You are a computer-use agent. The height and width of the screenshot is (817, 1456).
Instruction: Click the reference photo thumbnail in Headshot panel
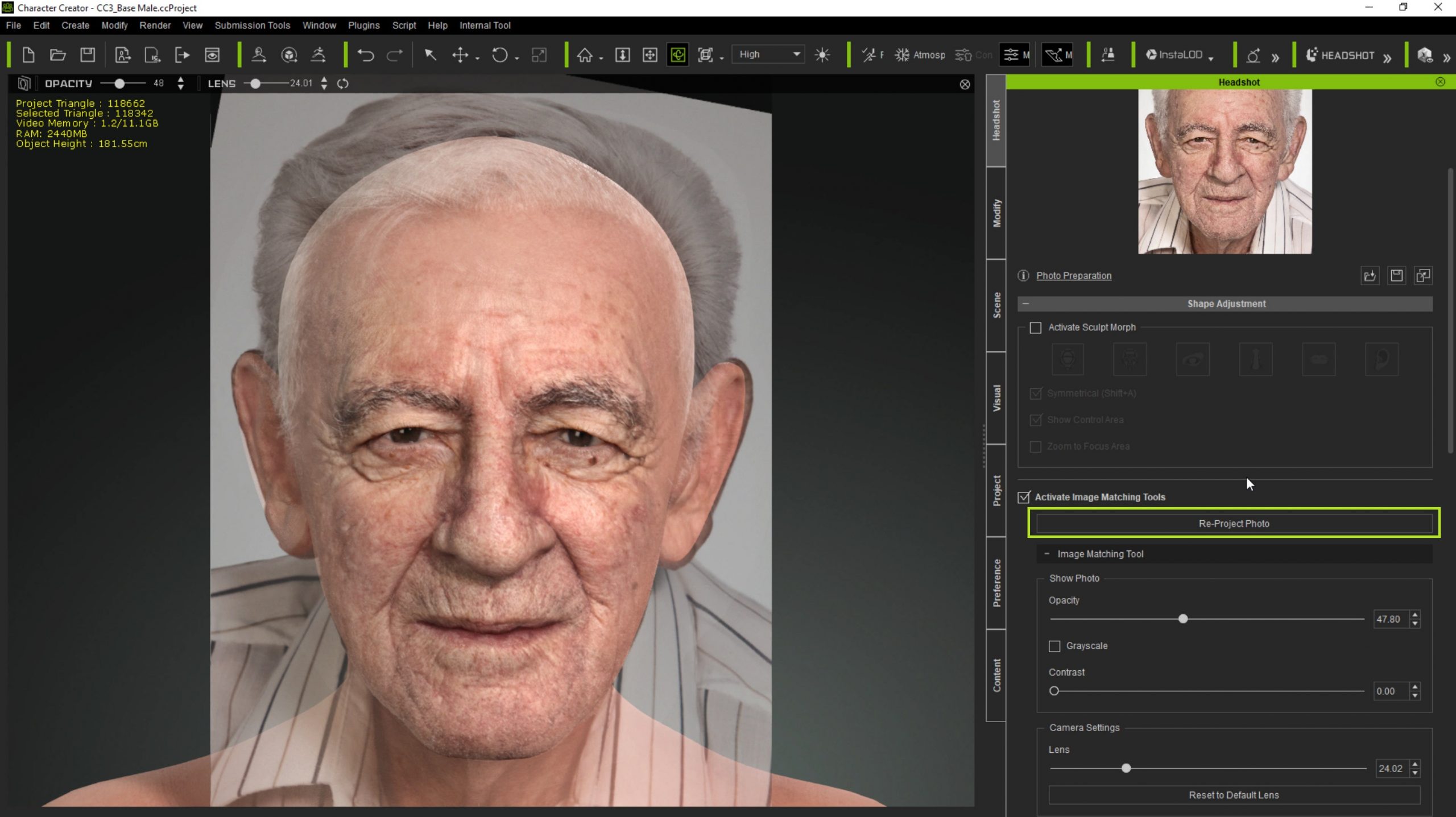(1225, 172)
